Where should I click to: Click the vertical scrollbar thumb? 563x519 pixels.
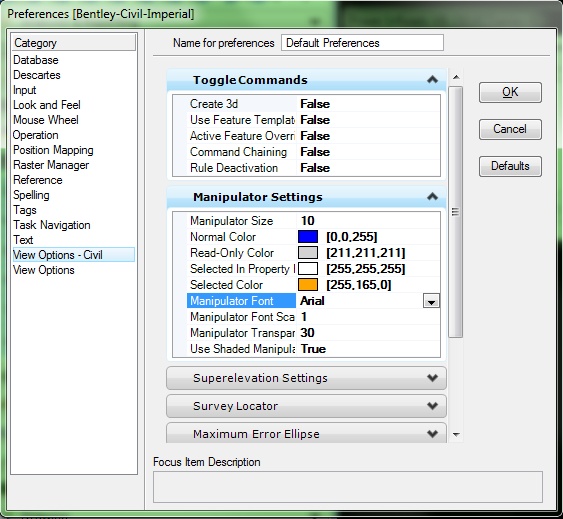coord(455,212)
